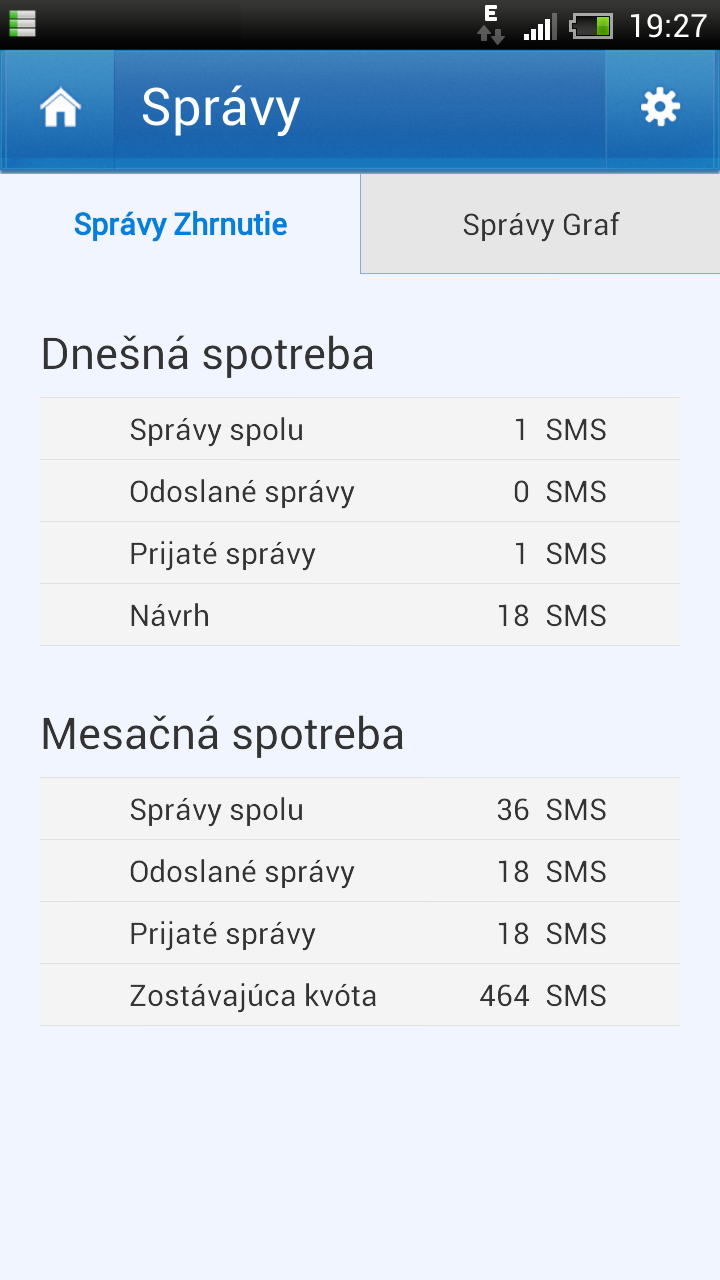The height and width of the screenshot is (1280, 720).
Task: Tap the EDGE data connection indicator
Action: click(491, 25)
